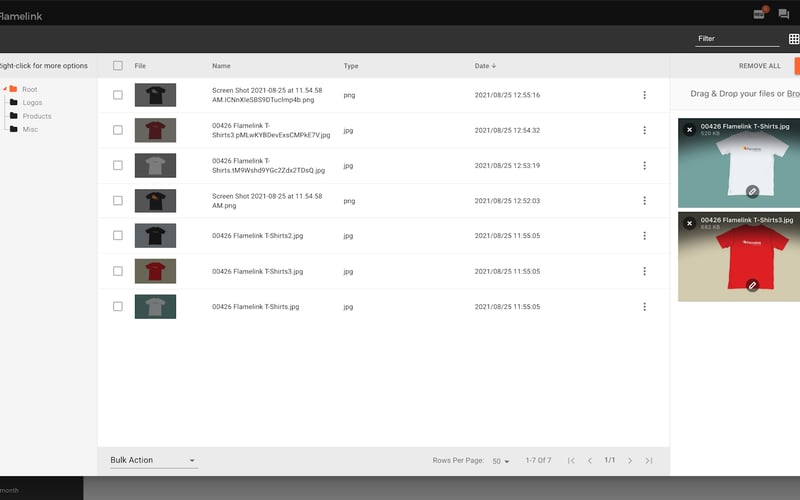
Task: Open thumbnail of dark red Shirts3.pMLwKYBDevExsCMPkE7V.jpg
Action: point(155,130)
